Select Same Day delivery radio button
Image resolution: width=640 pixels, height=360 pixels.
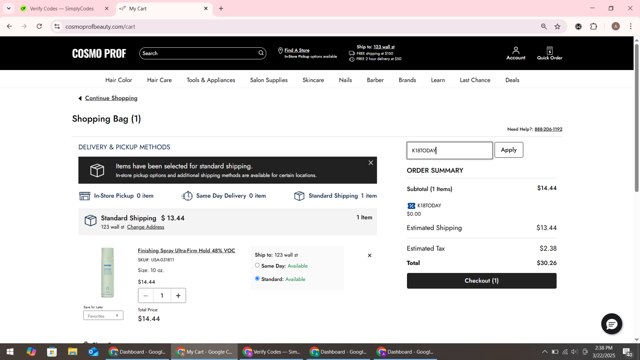tap(257, 265)
